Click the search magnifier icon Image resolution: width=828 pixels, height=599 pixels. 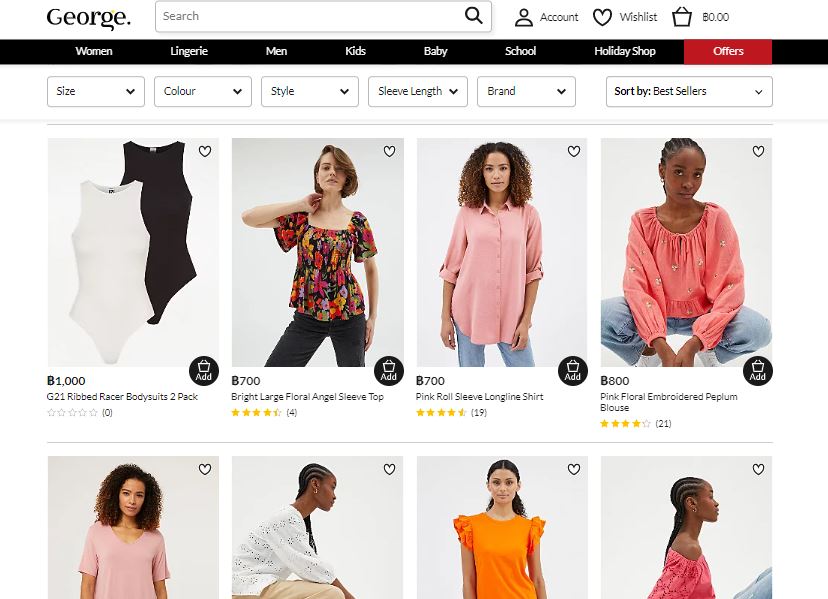473,16
